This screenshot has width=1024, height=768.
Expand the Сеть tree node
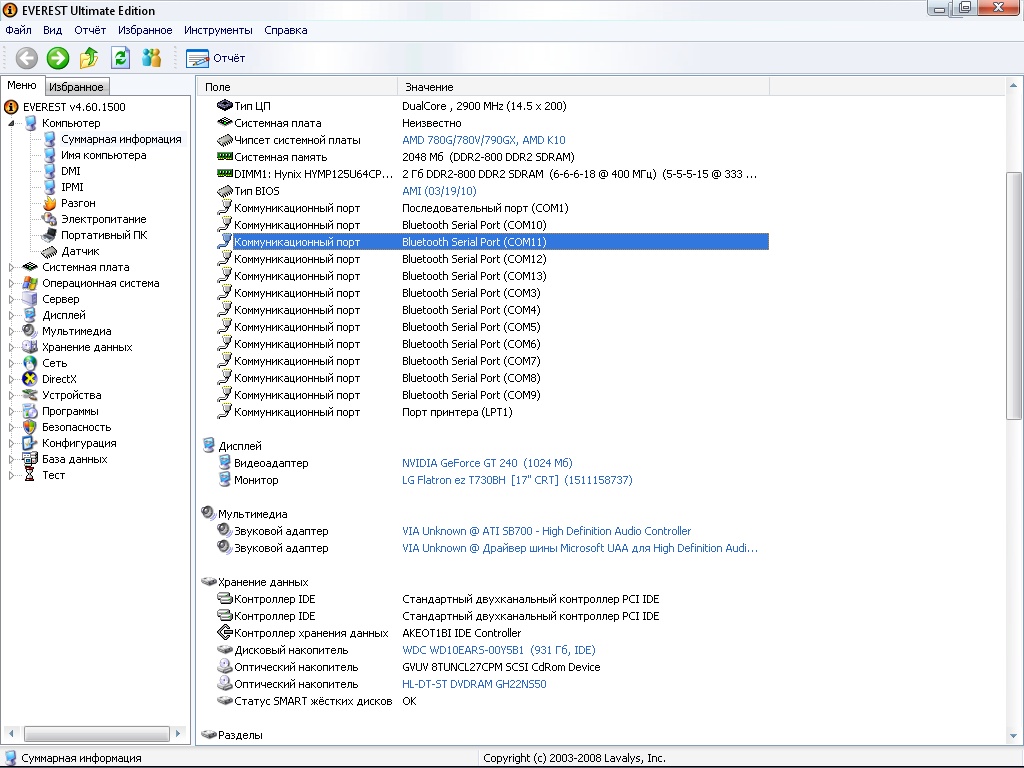tap(11, 363)
